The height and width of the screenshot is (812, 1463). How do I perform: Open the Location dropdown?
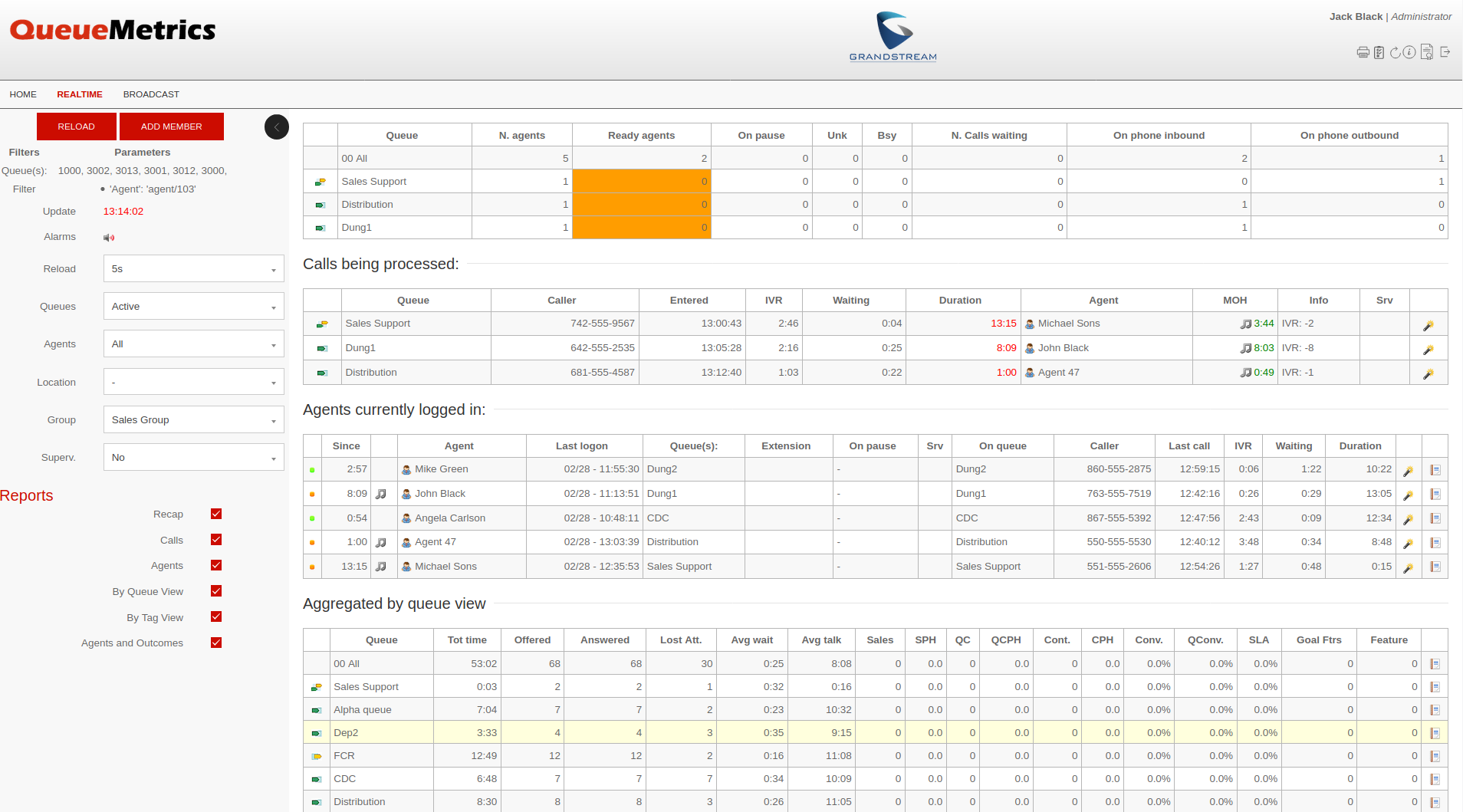coord(194,382)
